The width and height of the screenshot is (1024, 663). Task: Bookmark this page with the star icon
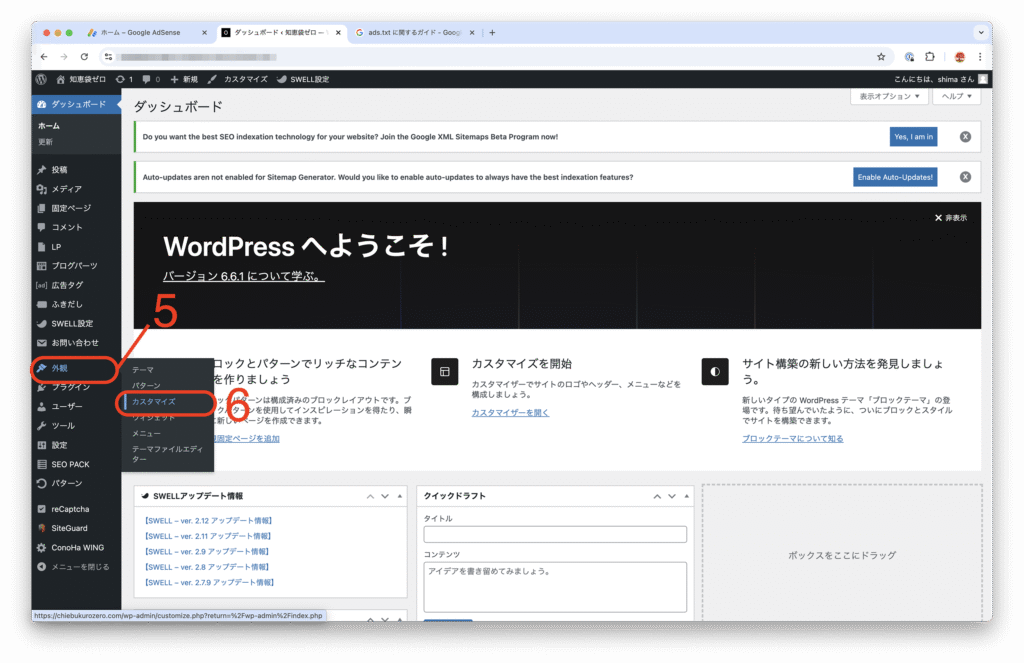(881, 57)
